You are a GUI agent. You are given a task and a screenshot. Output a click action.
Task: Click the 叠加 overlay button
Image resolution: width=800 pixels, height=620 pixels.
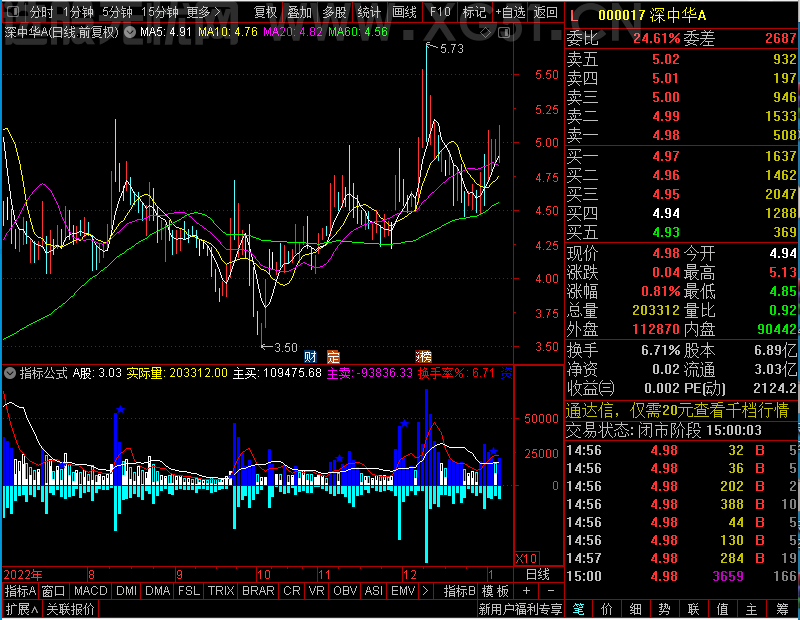299,12
